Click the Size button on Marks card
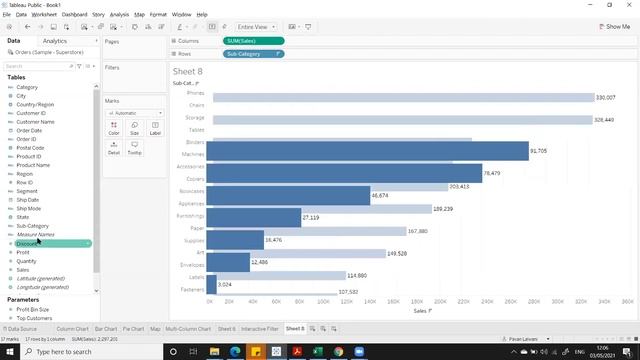 tap(134, 128)
